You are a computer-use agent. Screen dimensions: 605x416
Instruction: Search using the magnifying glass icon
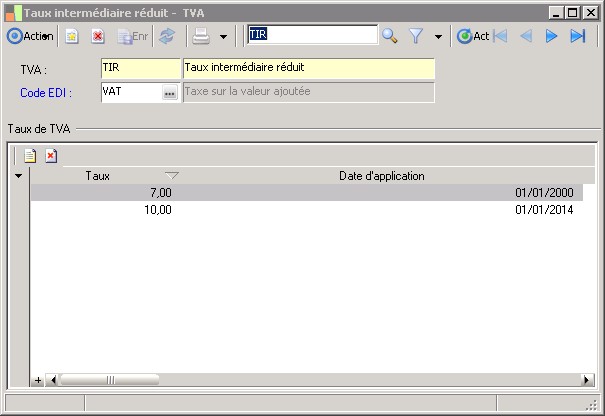tap(390, 36)
